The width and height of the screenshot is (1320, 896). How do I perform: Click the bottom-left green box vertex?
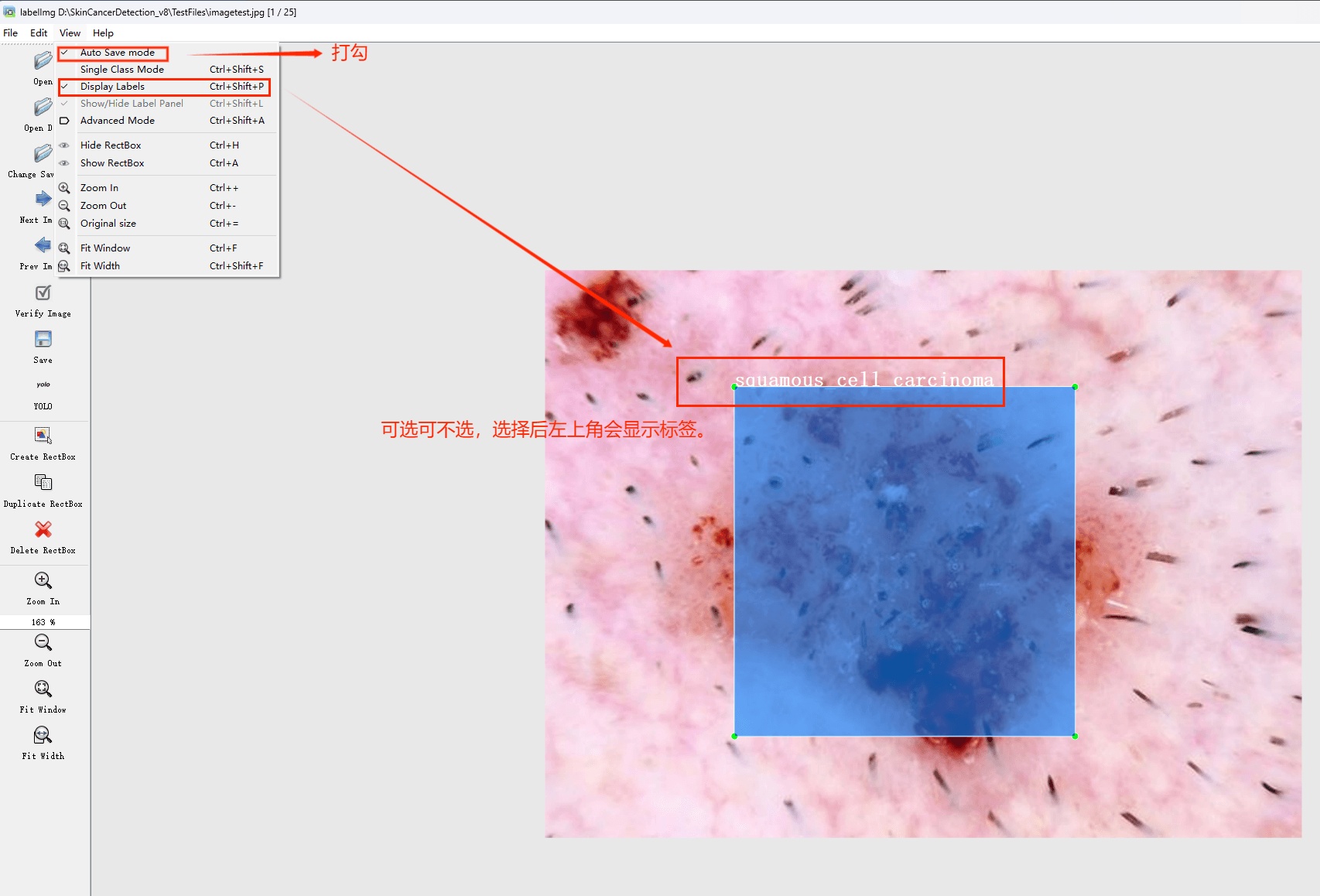point(734,737)
